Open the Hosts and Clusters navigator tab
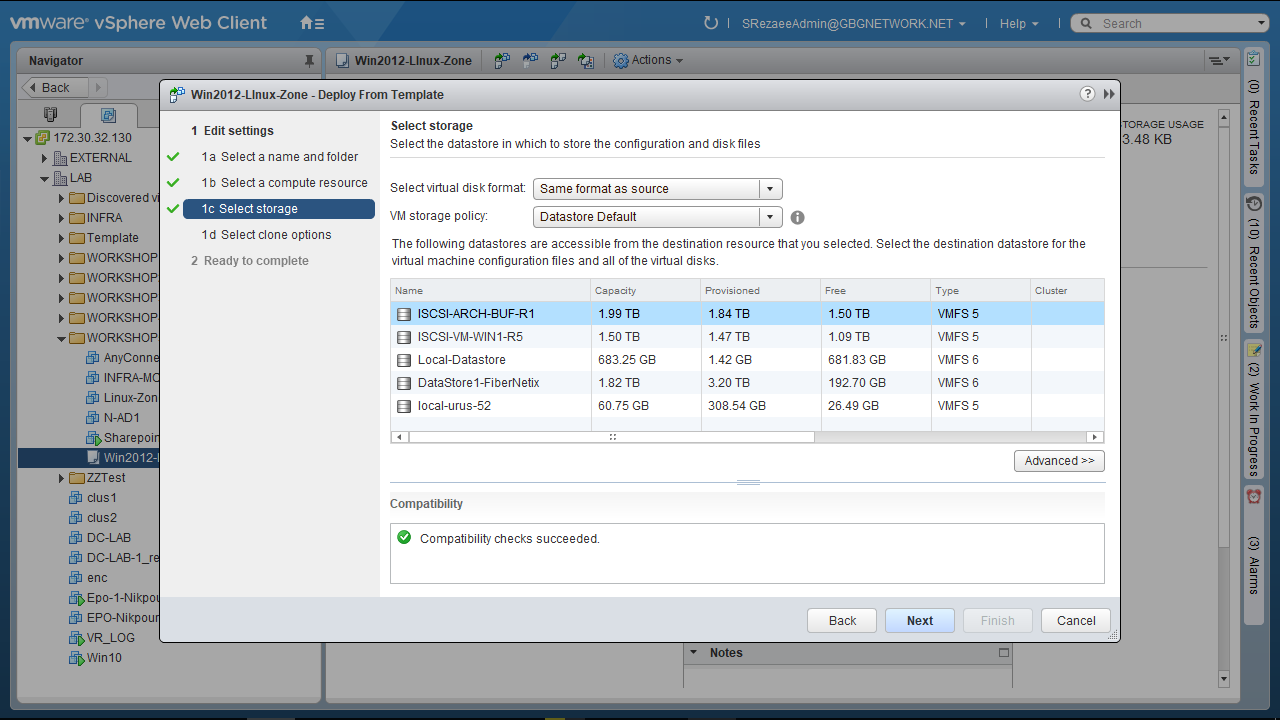The width and height of the screenshot is (1281, 720). [51, 114]
